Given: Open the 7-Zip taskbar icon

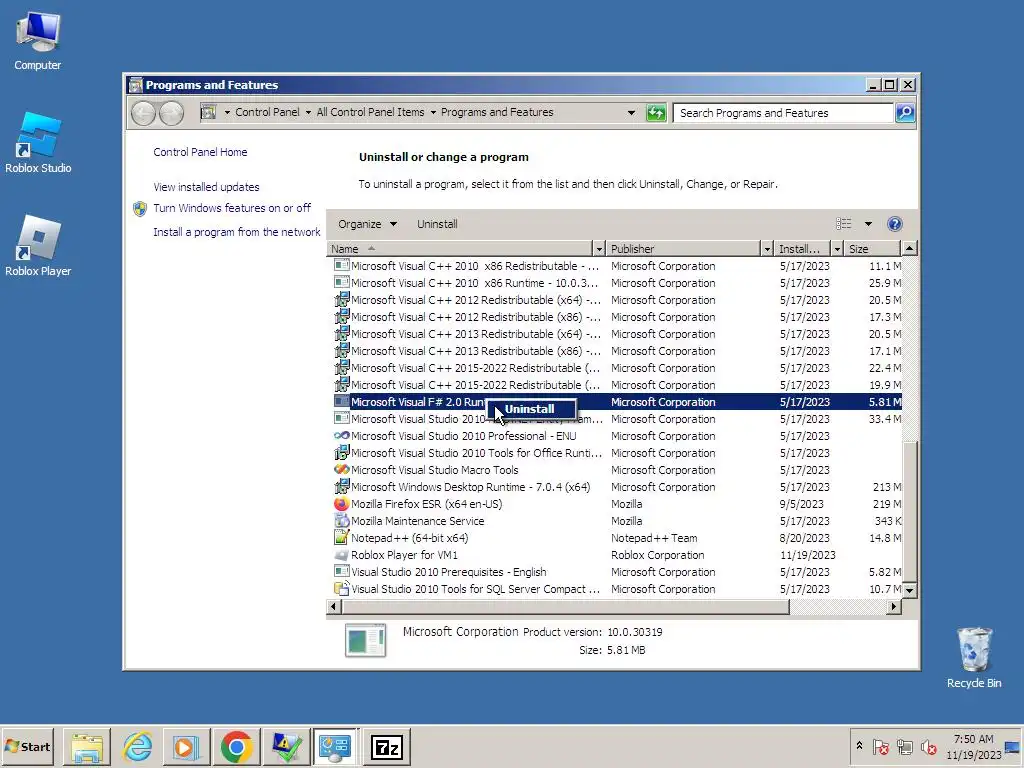Looking at the screenshot, I should click(x=387, y=747).
